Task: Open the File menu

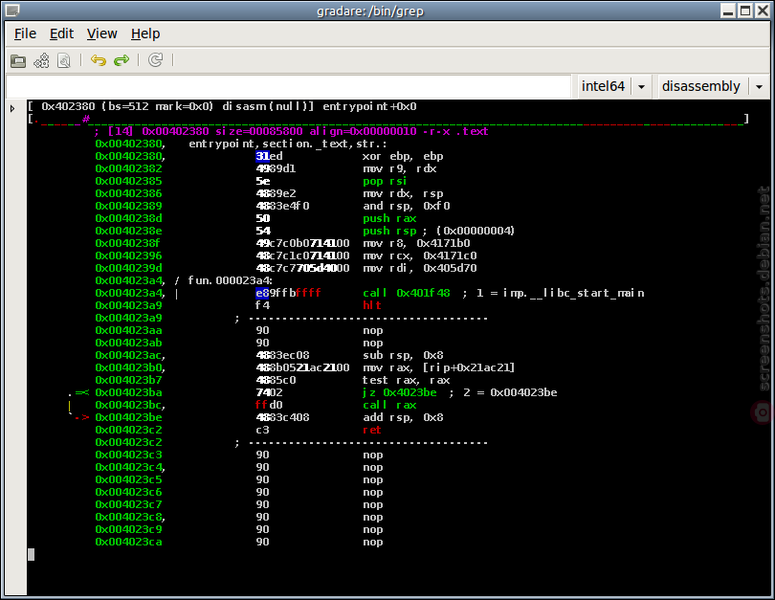Action: point(25,34)
